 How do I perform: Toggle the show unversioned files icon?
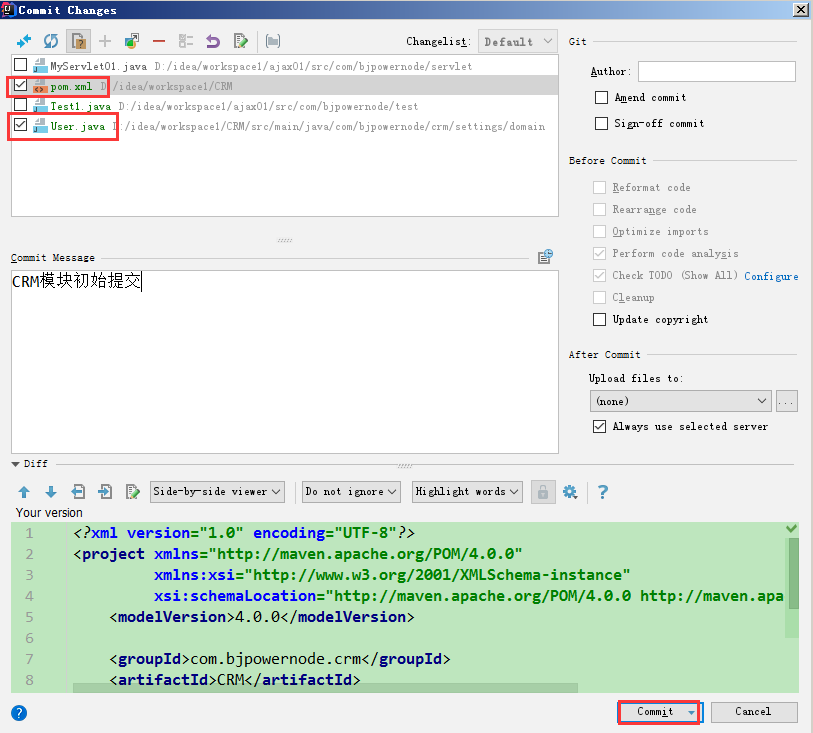(x=78, y=41)
